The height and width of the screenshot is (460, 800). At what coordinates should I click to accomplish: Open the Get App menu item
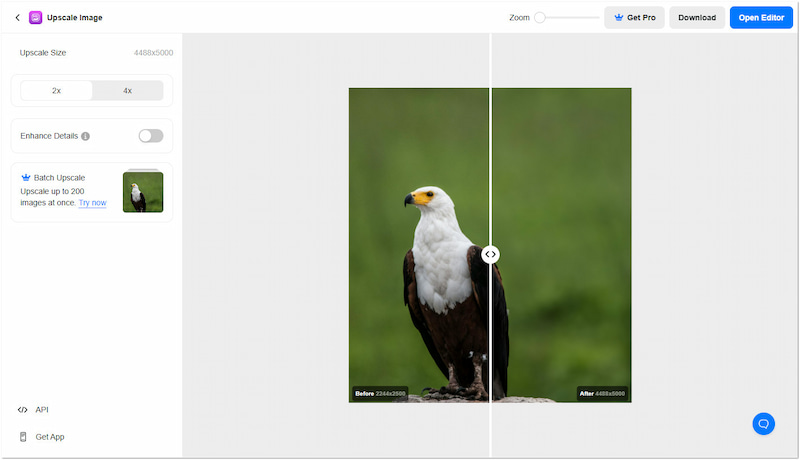pyautogui.click(x=49, y=437)
